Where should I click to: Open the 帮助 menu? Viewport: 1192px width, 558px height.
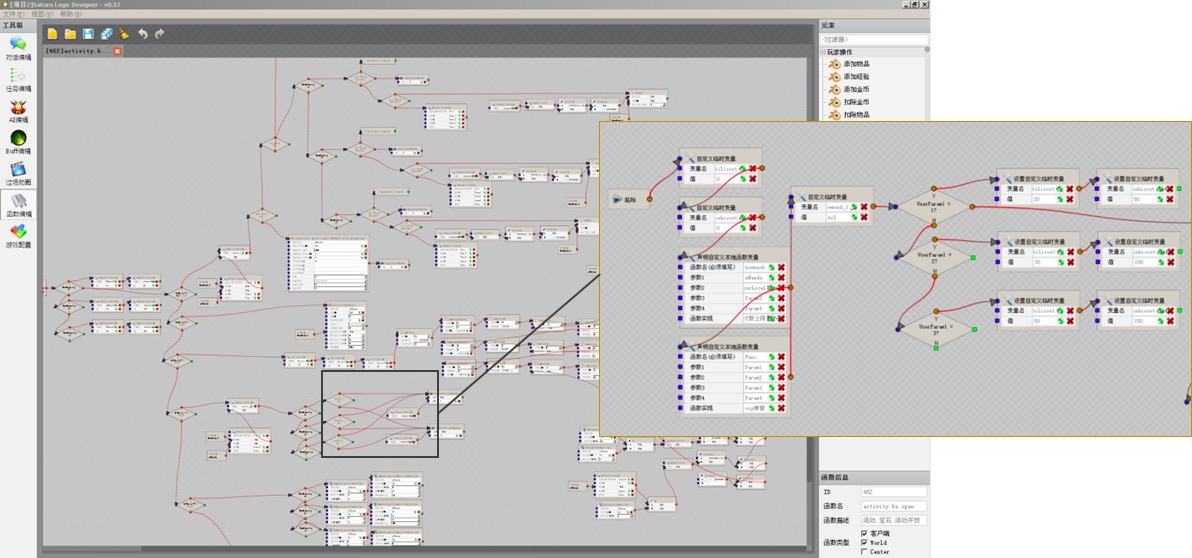[x=69, y=14]
